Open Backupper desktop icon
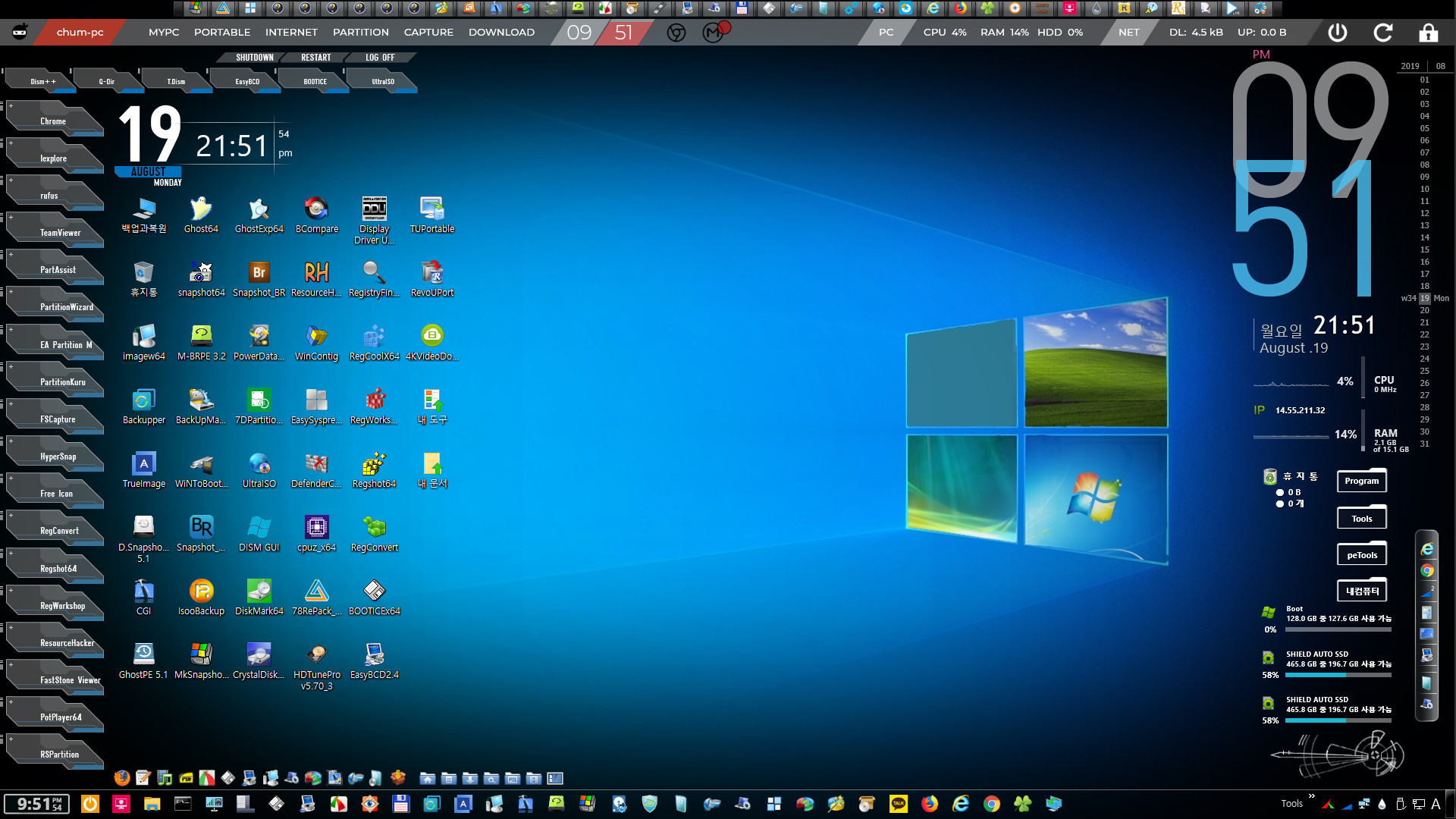Image resolution: width=1456 pixels, height=819 pixels. [x=143, y=406]
